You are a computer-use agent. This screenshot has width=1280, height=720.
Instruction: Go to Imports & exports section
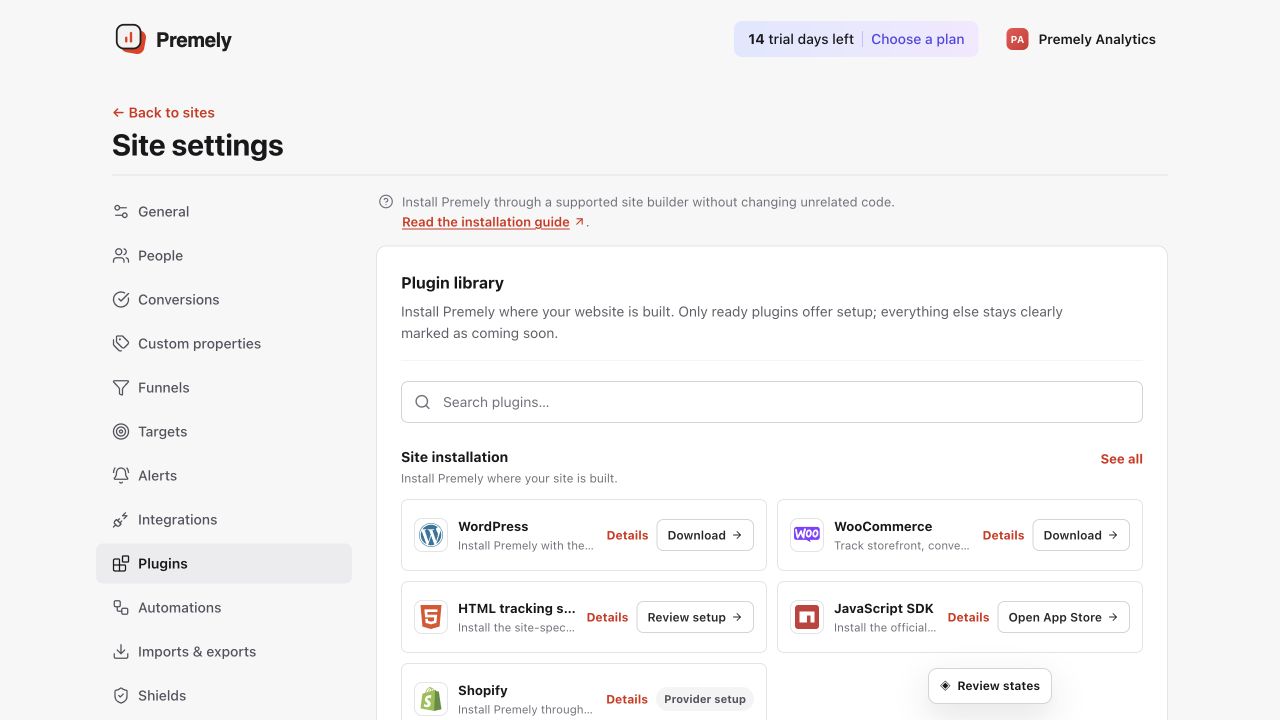pyautogui.click(x=224, y=652)
